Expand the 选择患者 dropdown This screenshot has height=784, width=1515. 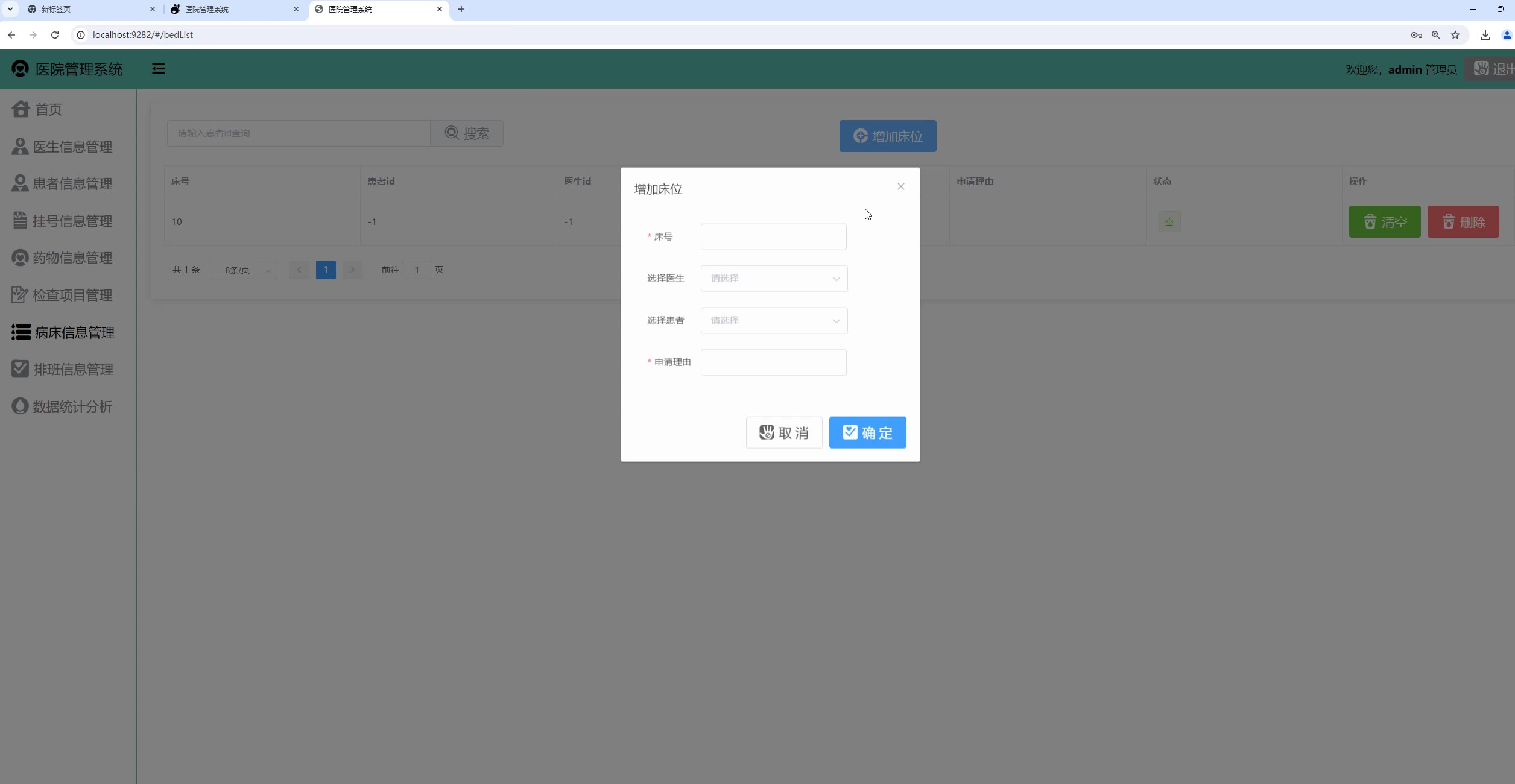(x=774, y=321)
